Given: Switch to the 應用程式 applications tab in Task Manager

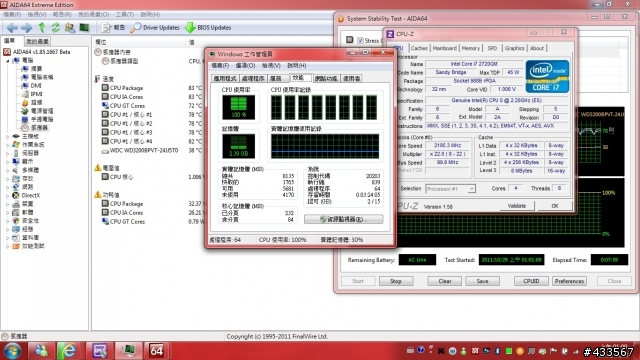Looking at the screenshot, I should click(x=225, y=78).
